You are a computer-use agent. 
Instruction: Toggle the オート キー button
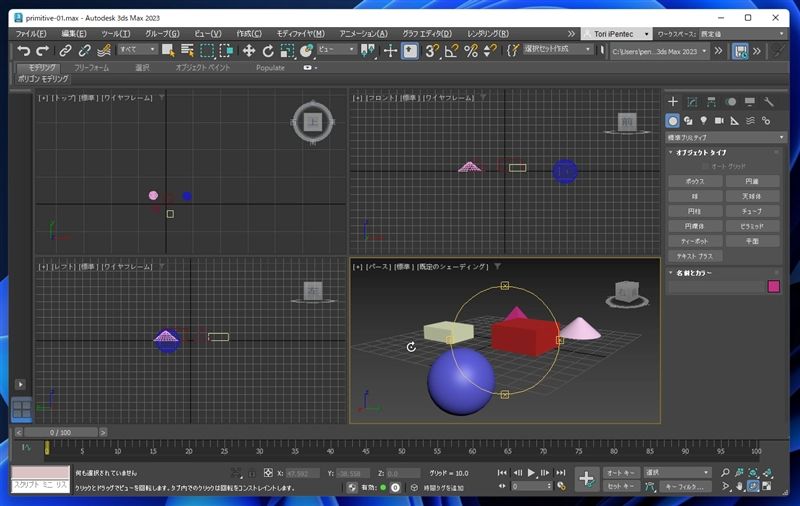click(620, 473)
